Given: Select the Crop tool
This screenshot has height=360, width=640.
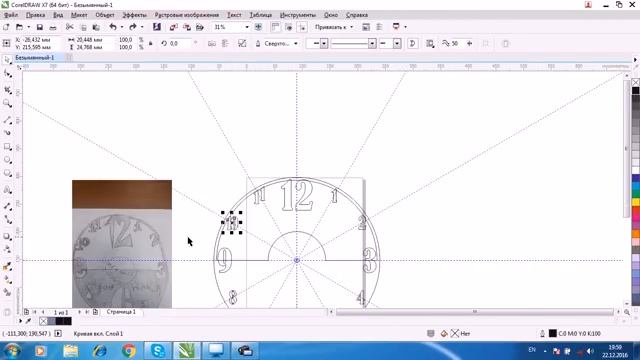Looking at the screenshot, I should pyautogui.click(x=7, y=89).
